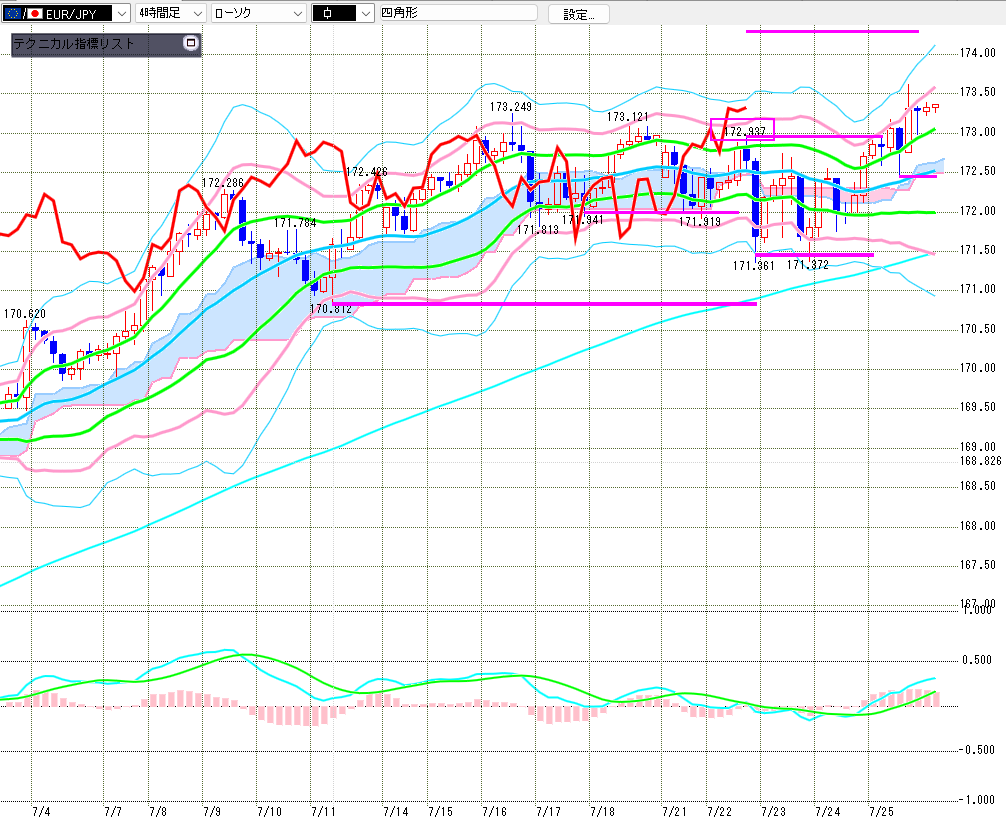Select the 171.919 low price label

[x=700, y=222]
